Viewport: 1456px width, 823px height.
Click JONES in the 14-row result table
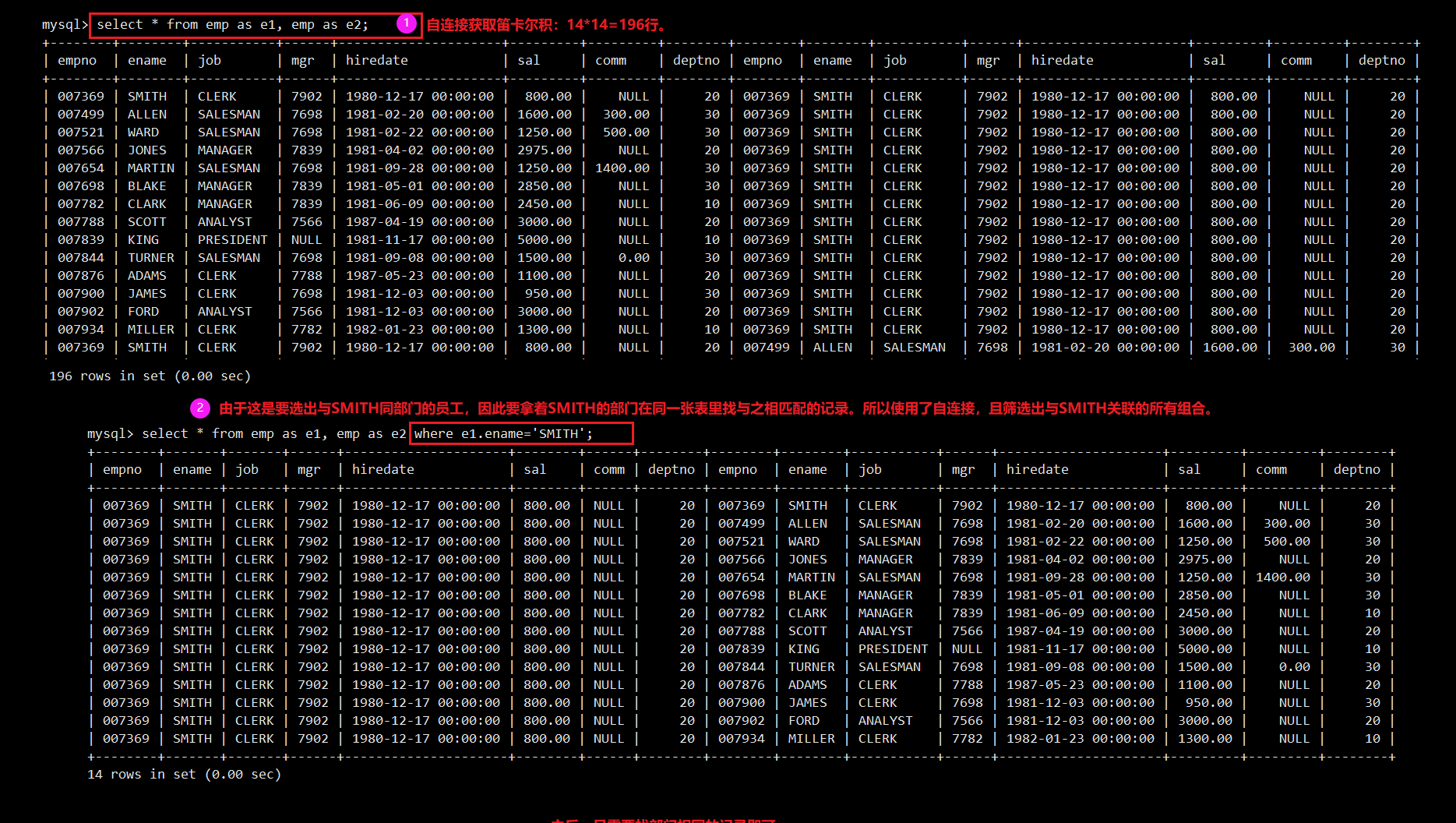tap(808, 559)
